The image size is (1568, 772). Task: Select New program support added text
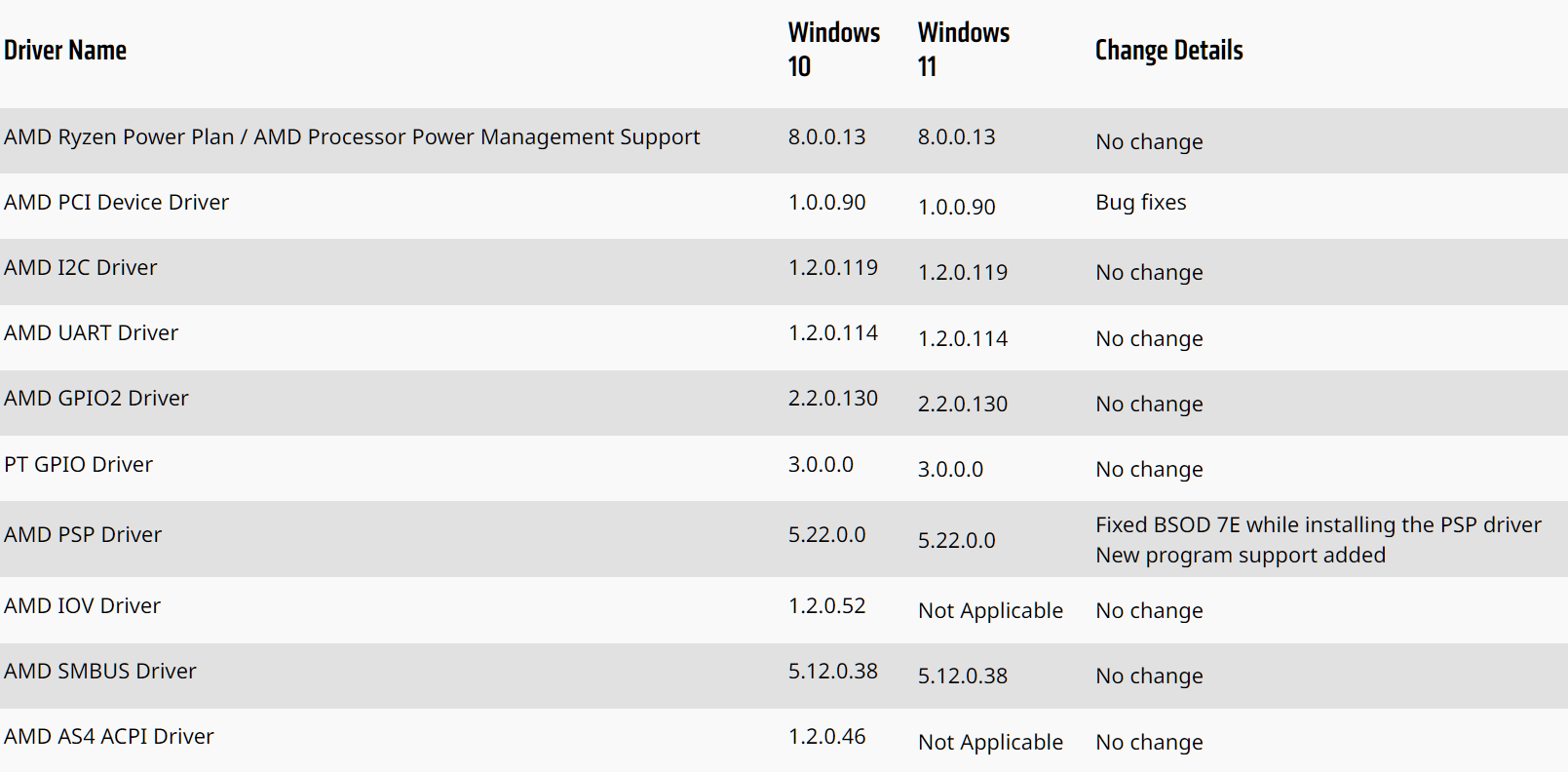coord(1241,556)
